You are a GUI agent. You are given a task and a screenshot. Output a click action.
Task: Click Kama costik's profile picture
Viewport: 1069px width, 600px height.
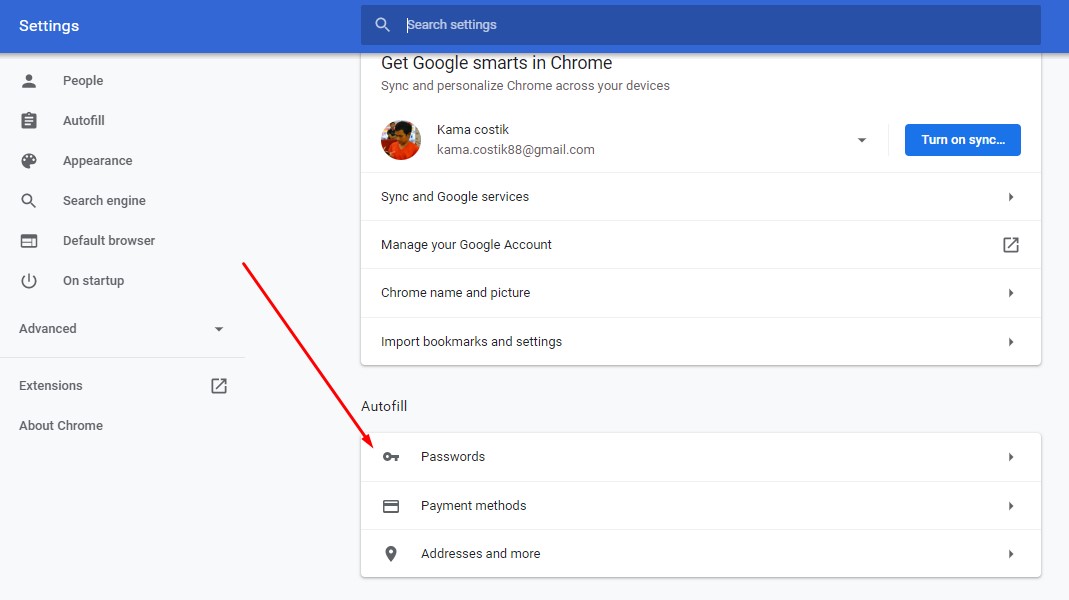point(401,140)
